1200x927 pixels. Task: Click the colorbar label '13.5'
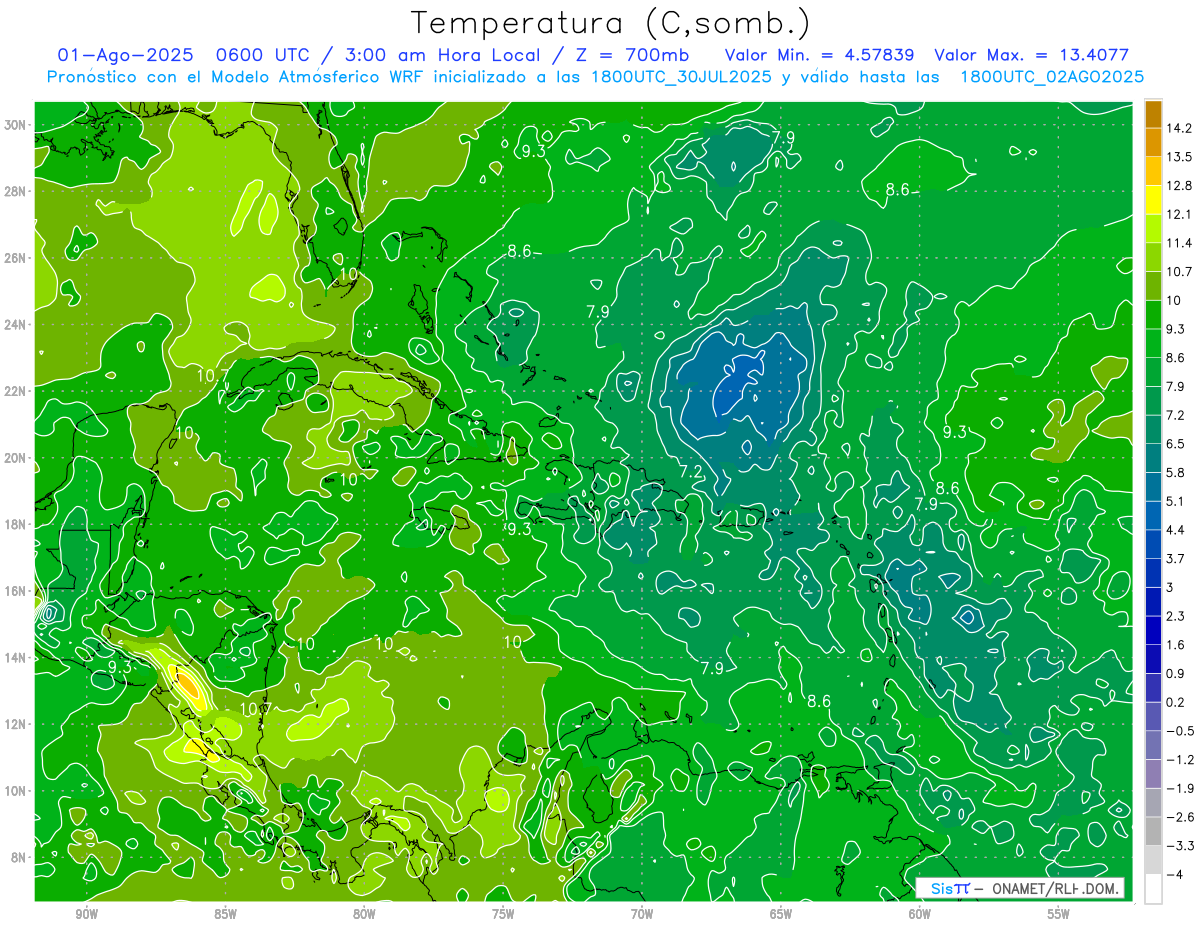coord(1180,157)
